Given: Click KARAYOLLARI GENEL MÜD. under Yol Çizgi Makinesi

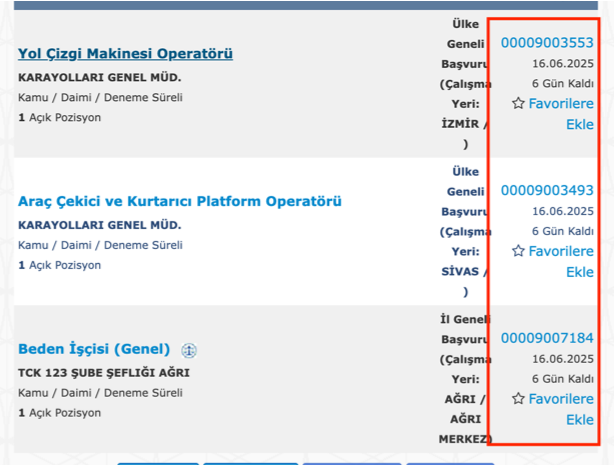Looking at the screenshot, I should pos(100,77).
